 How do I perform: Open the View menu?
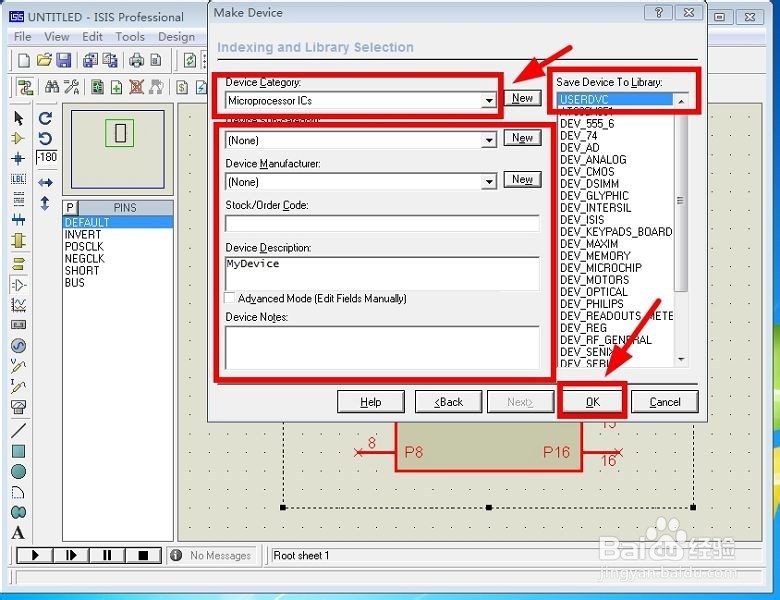point(57,37)
